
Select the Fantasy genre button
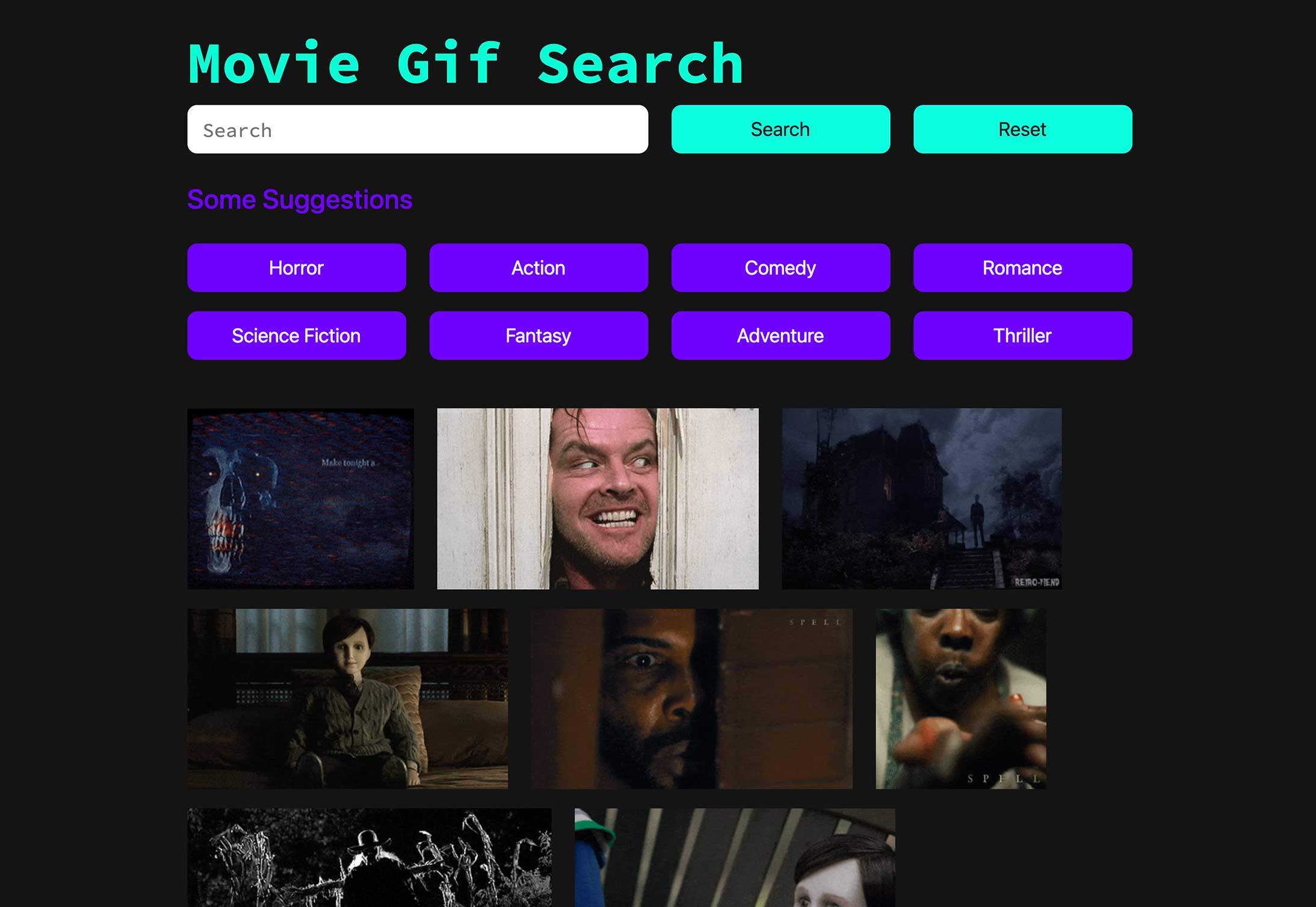[538, 335]
